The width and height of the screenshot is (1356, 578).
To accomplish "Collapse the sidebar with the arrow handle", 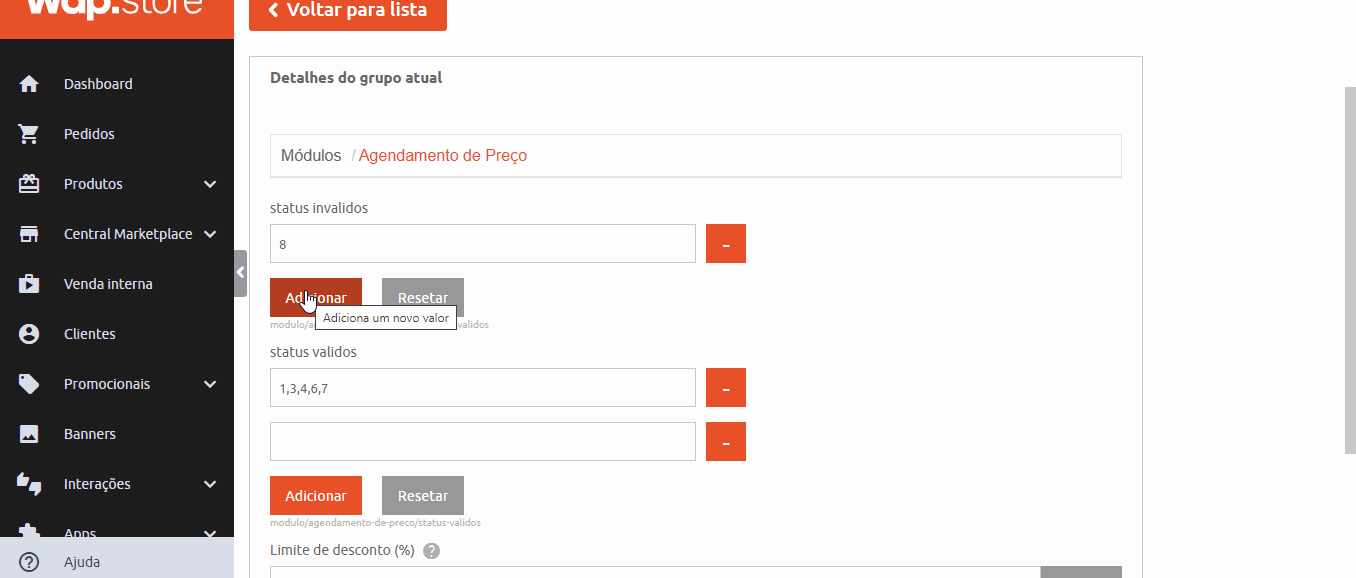I will tap(240, 273).
